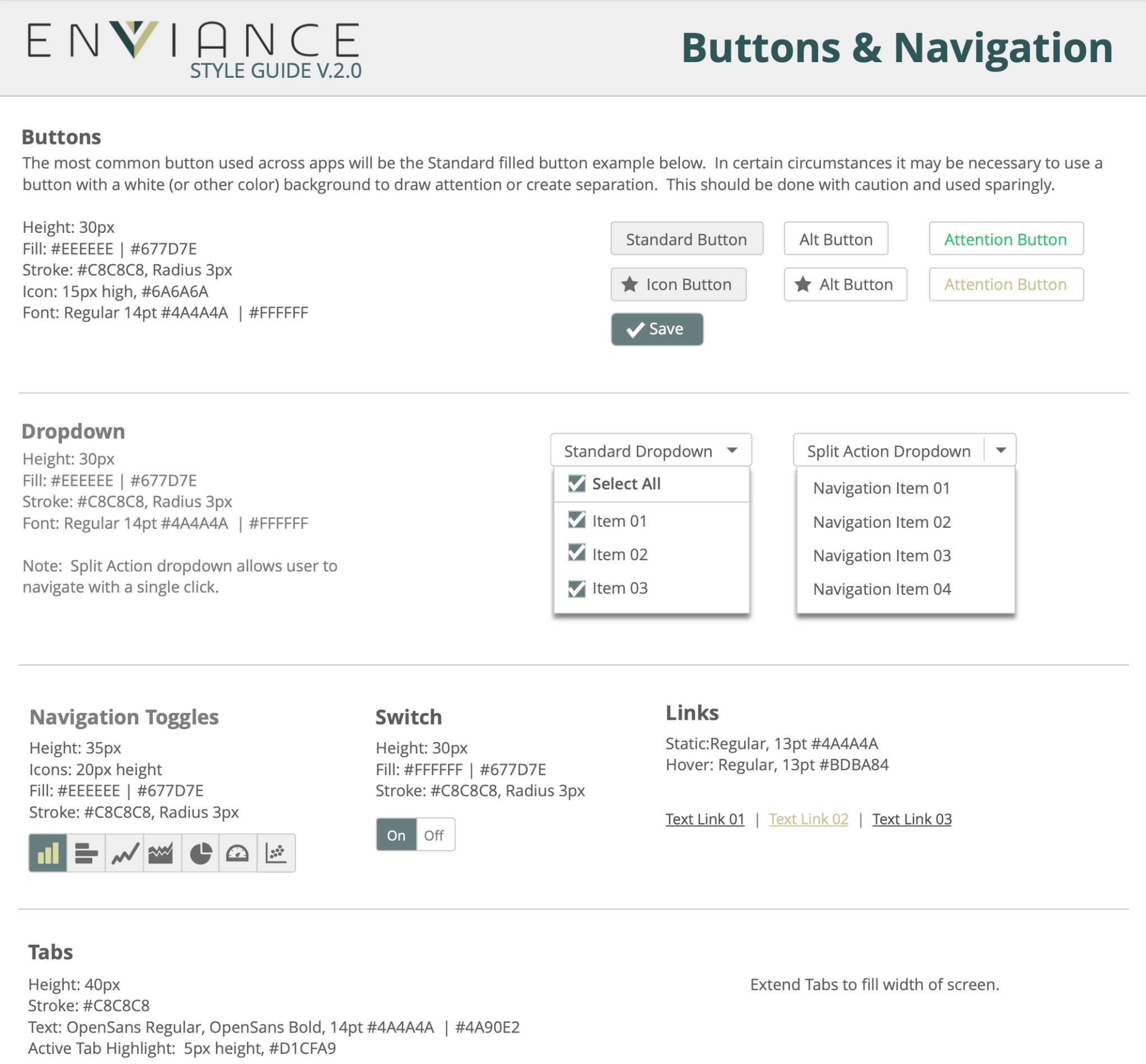Open Text Link 01
This screenshot has width=1146, height=1064.
[x=705, y=819]
